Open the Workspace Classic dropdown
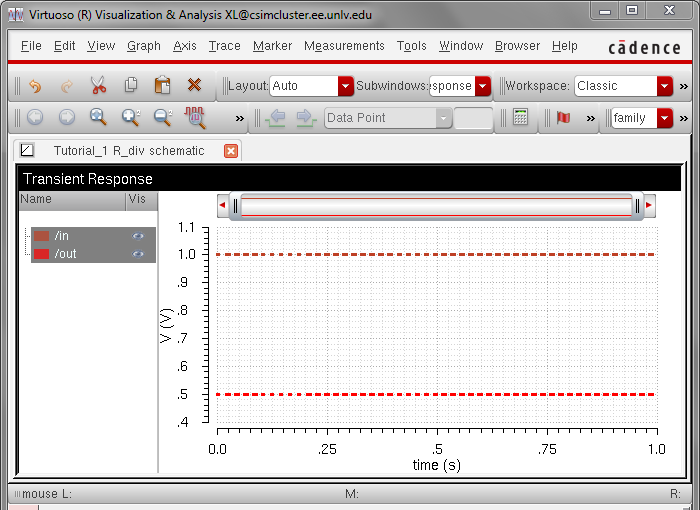 point(665,86)
